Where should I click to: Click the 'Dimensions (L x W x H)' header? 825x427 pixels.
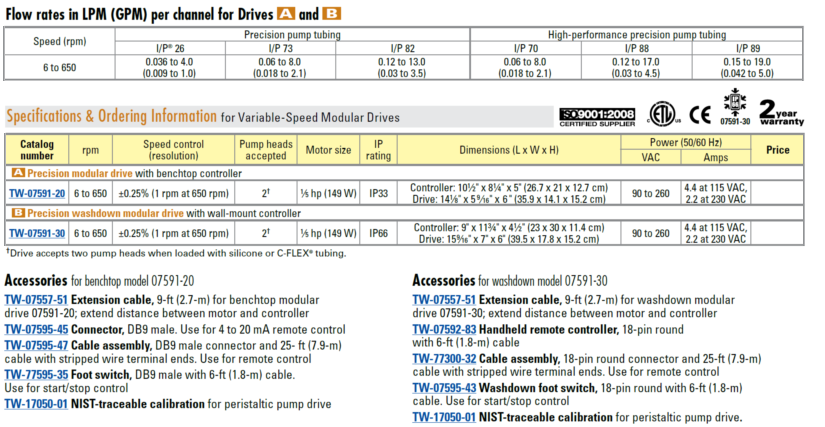509,150
